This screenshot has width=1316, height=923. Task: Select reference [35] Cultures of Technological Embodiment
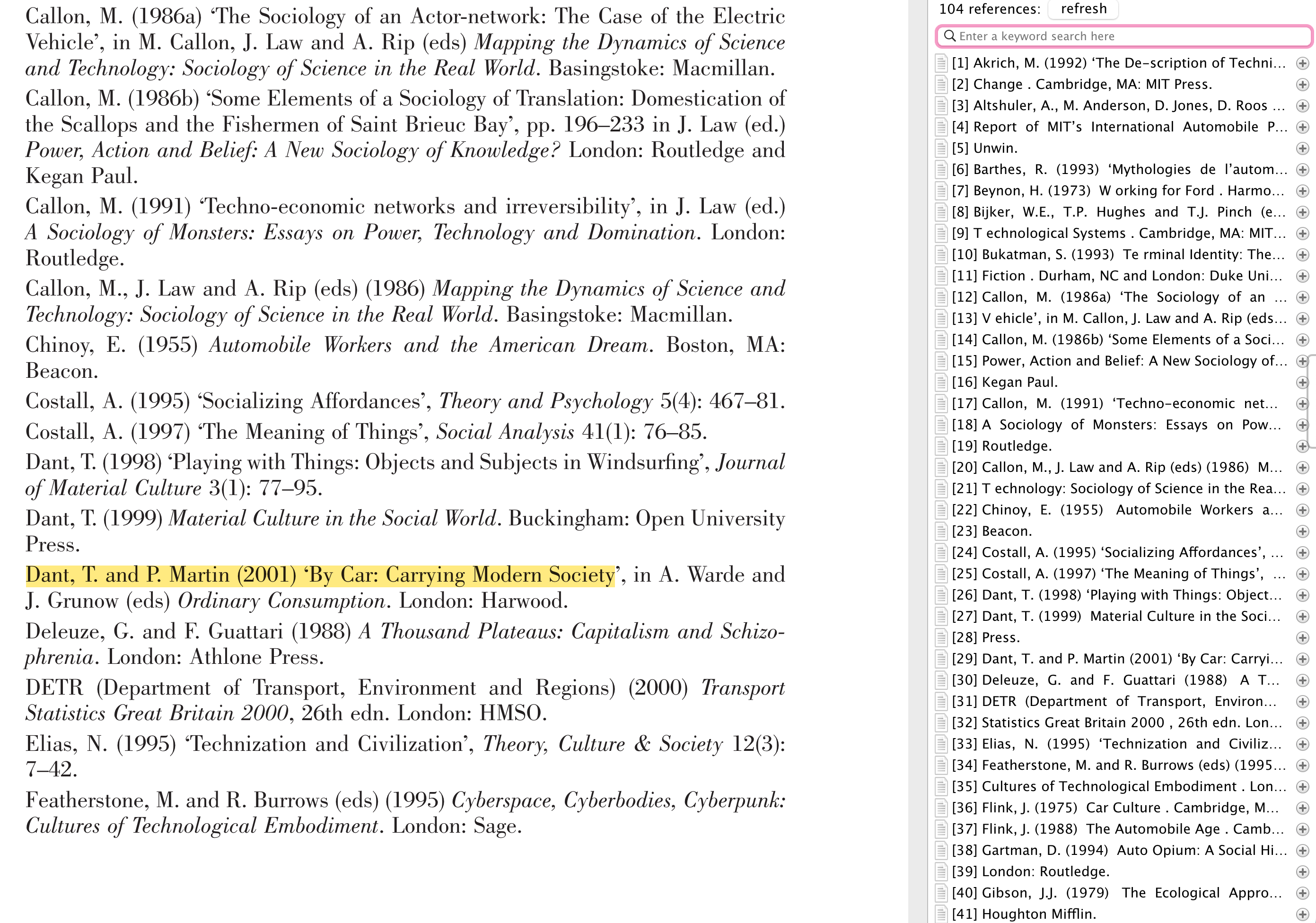point(1119,786)
